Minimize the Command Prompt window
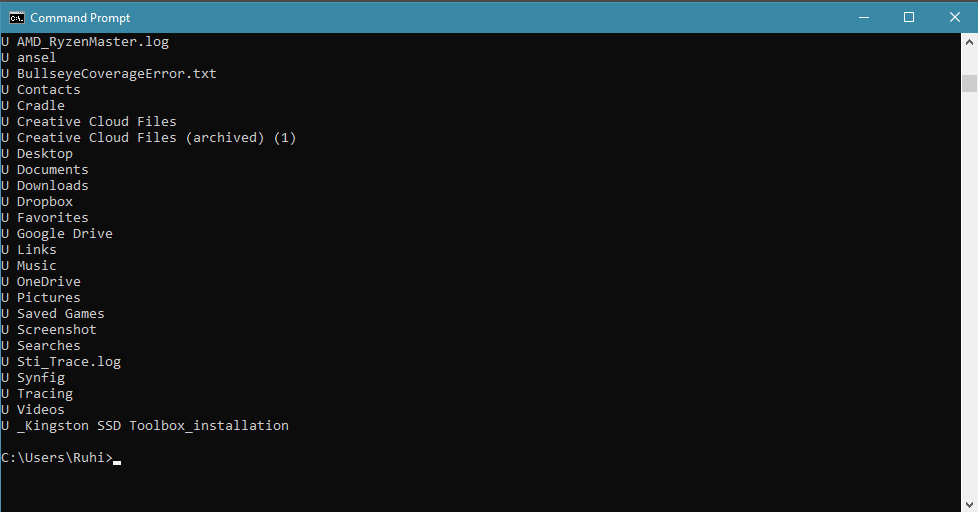This screenshot has height=512, width=978. [864, 17]
